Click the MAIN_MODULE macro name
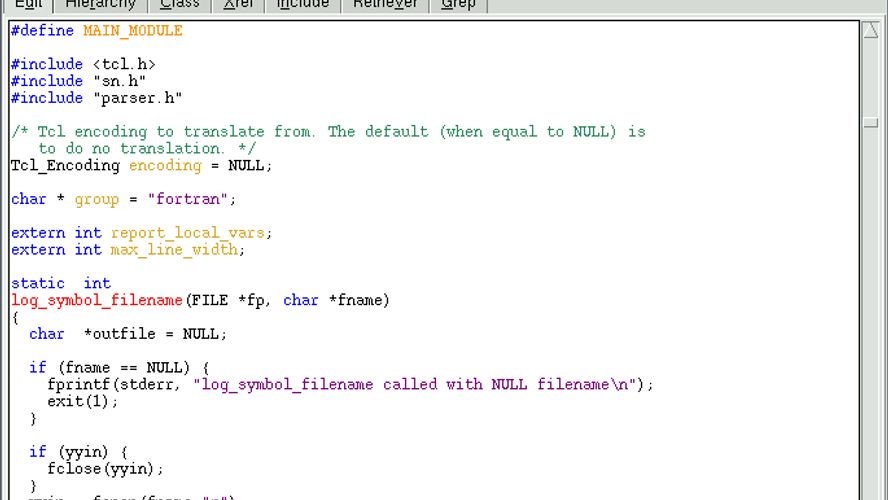This screenshot has width=888, height=500. (133, 31)
